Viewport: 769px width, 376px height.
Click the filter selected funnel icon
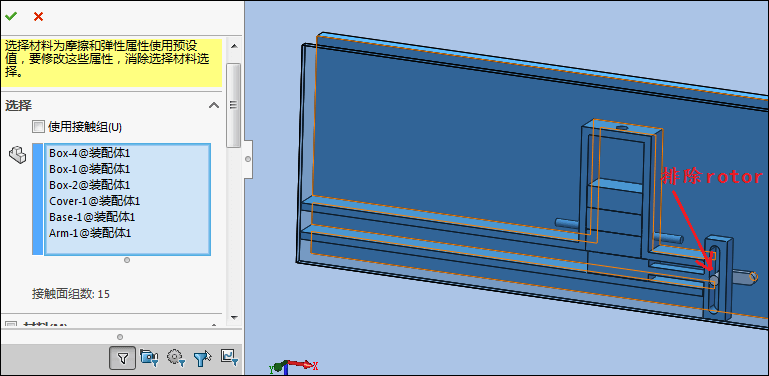pos(203,358)
